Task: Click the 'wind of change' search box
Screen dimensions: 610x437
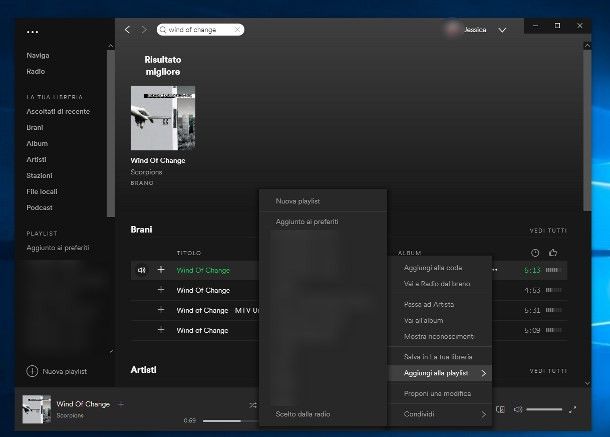Action: (200, 30)
